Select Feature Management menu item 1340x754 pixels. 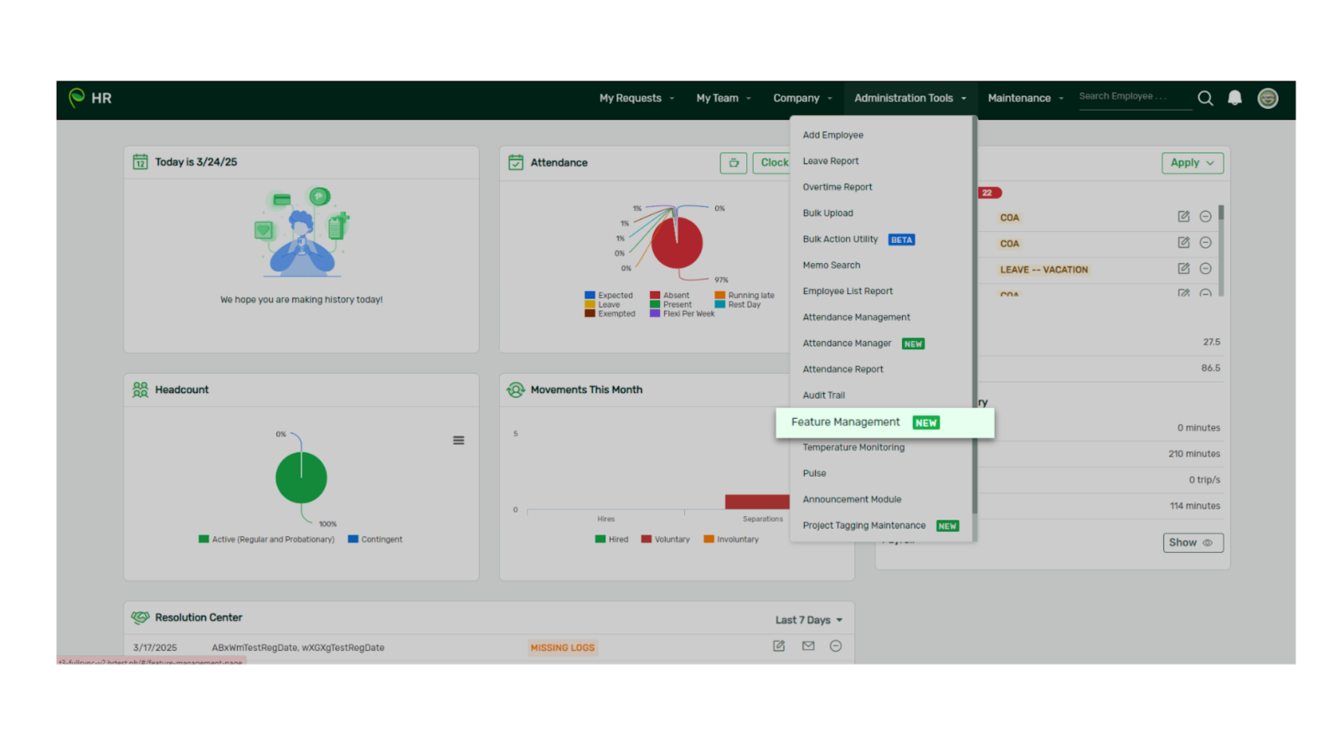(885, 422)
